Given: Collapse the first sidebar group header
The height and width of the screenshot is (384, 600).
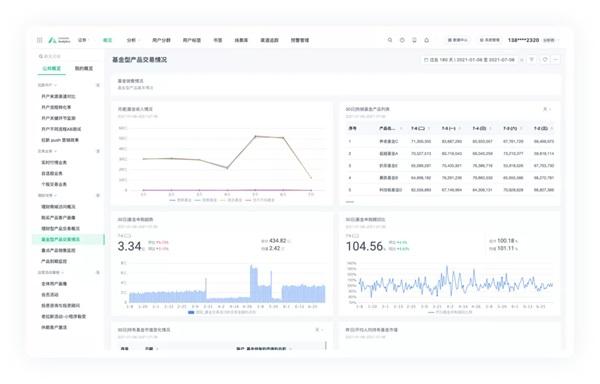Looking at the screenshot, I should click(x=47, y=85).
